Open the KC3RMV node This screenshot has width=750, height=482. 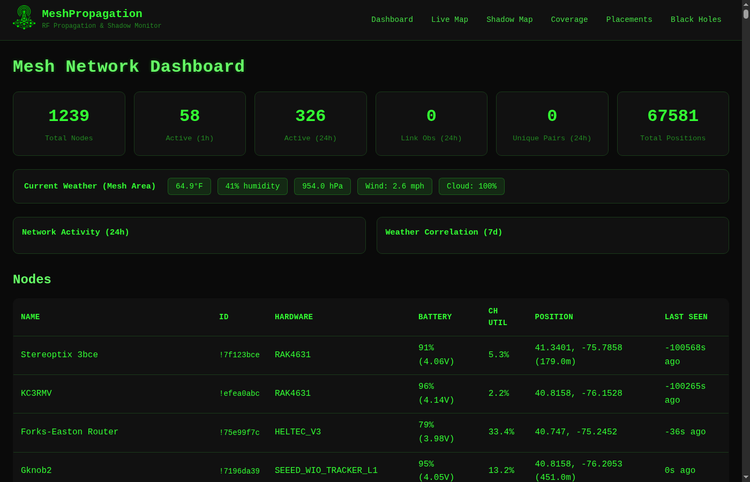point(36,394)
